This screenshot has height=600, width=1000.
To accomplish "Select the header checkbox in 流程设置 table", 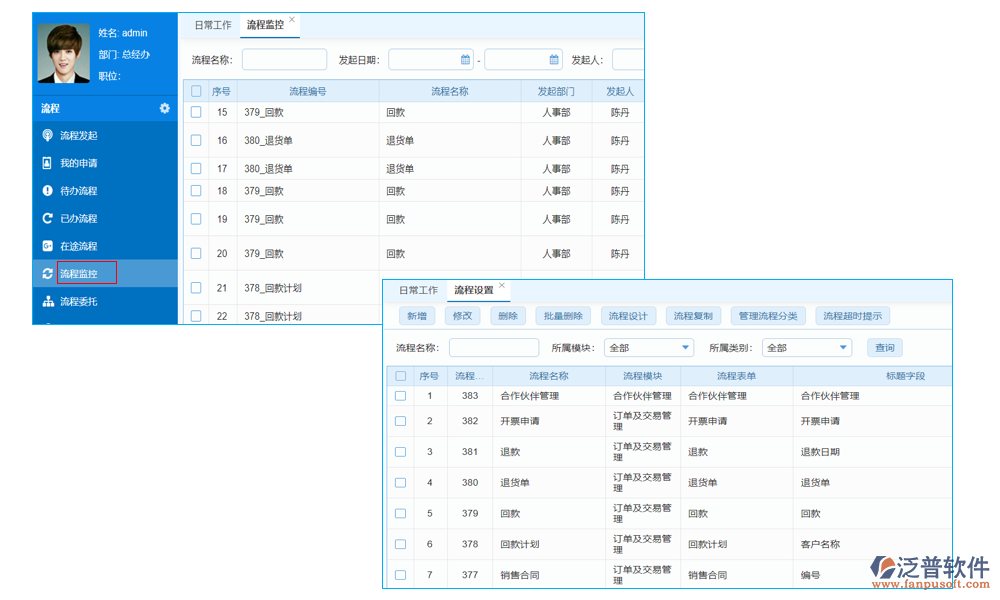I will pyautogui.click(x=401, y=375).
